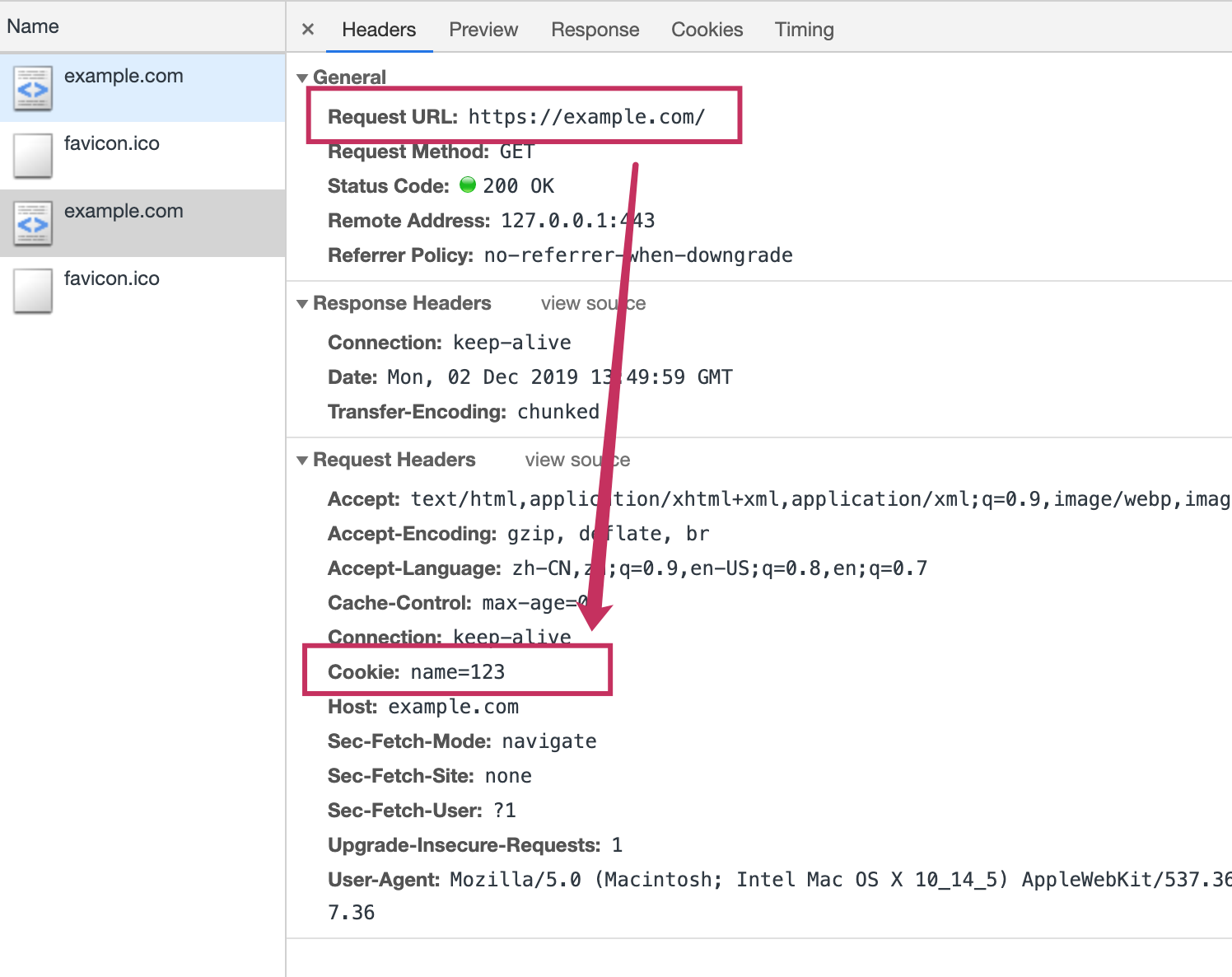View source of Response Headers

point(593,303)
